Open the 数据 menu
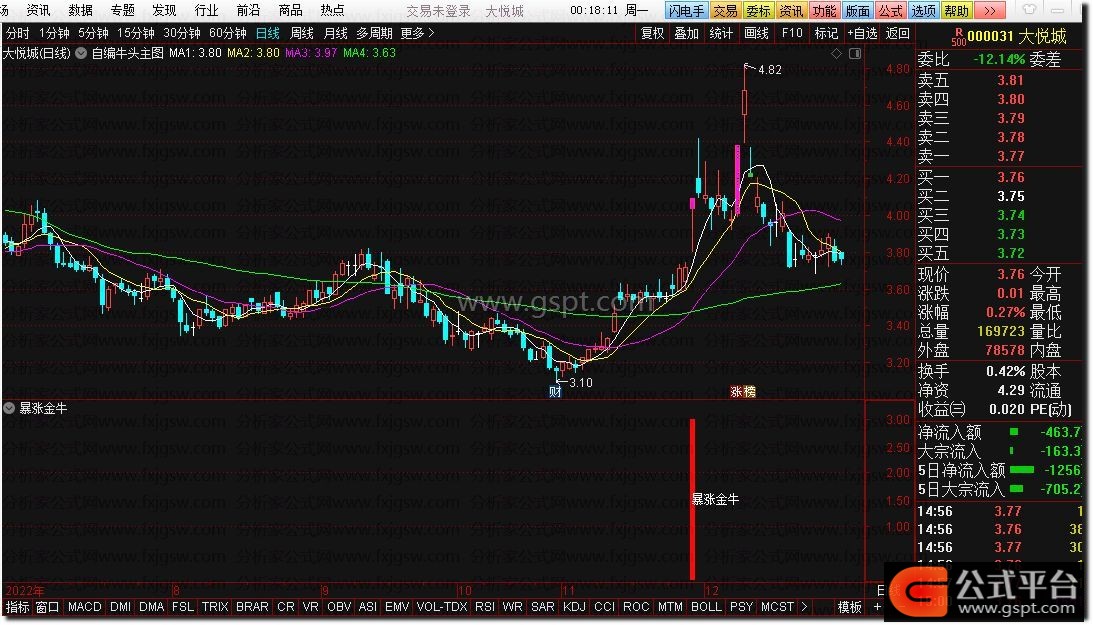1094x625 pixels. click(81, 10)
